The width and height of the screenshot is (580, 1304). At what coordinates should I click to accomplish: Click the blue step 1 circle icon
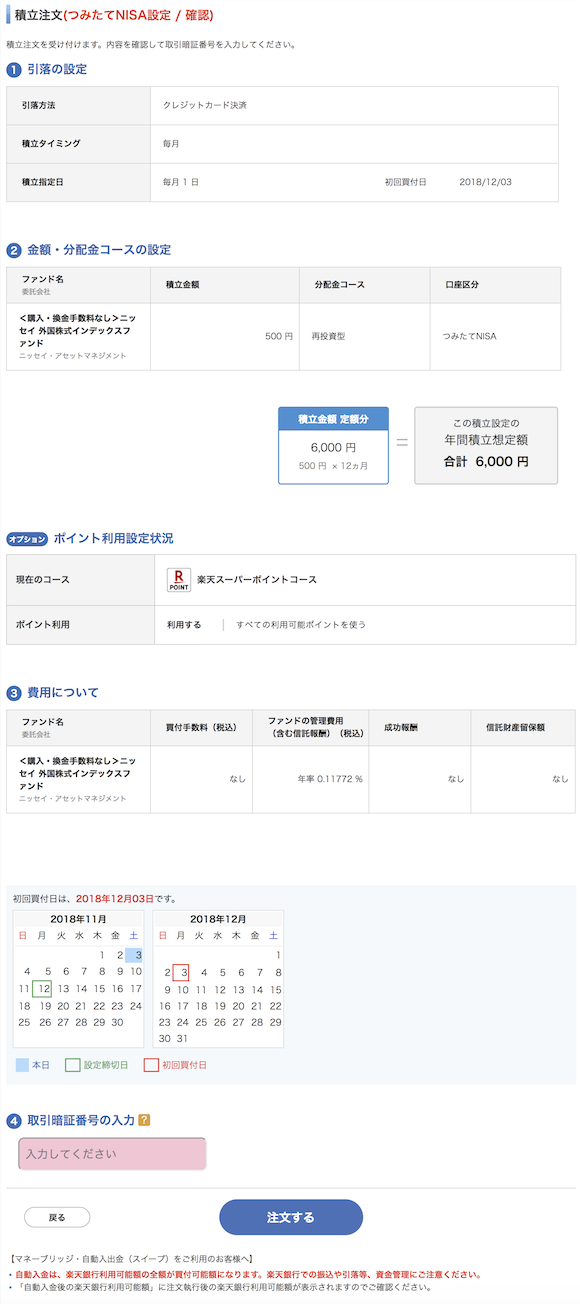[14, 70]
